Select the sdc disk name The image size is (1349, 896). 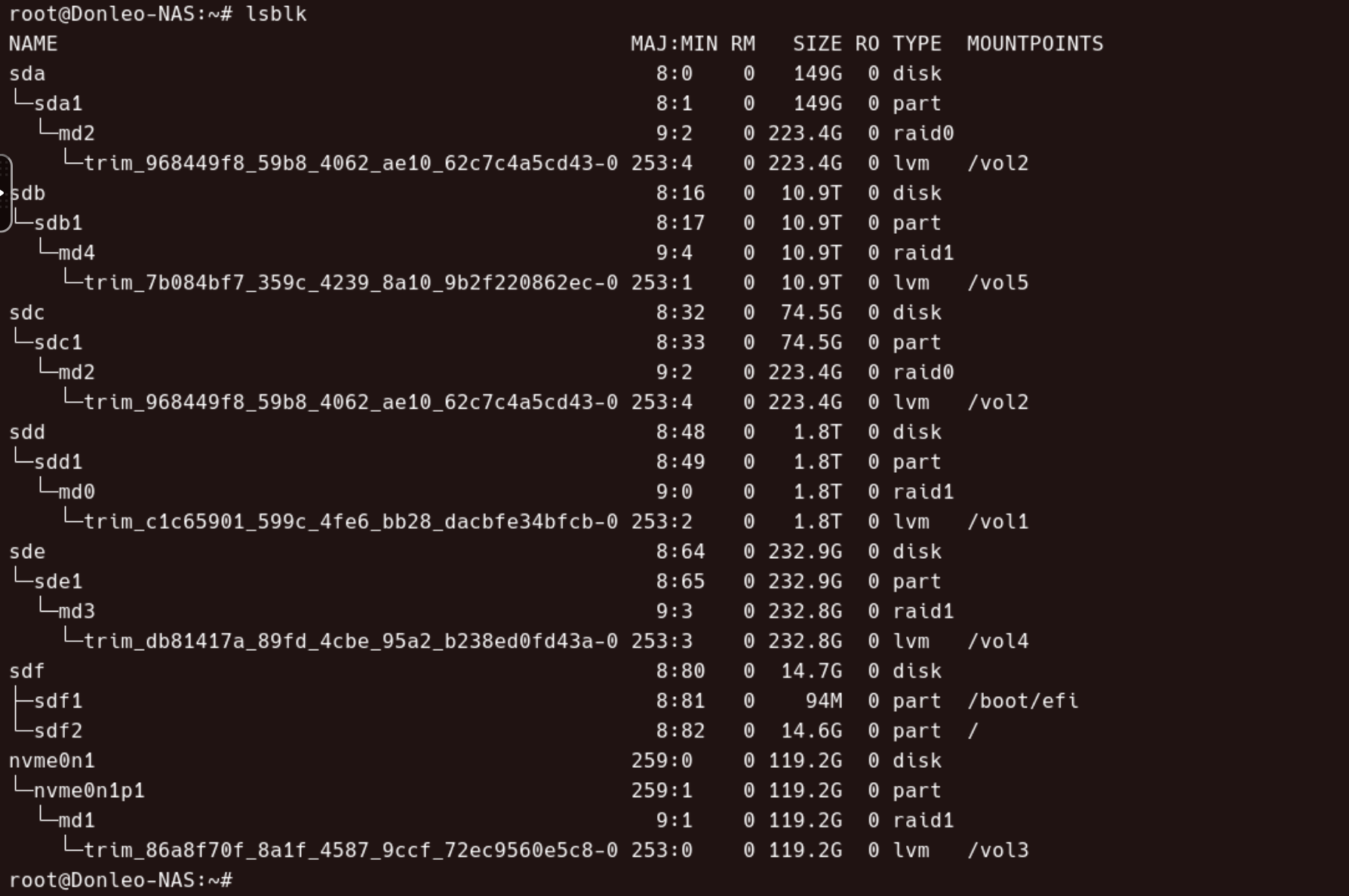tap(27, 313)
